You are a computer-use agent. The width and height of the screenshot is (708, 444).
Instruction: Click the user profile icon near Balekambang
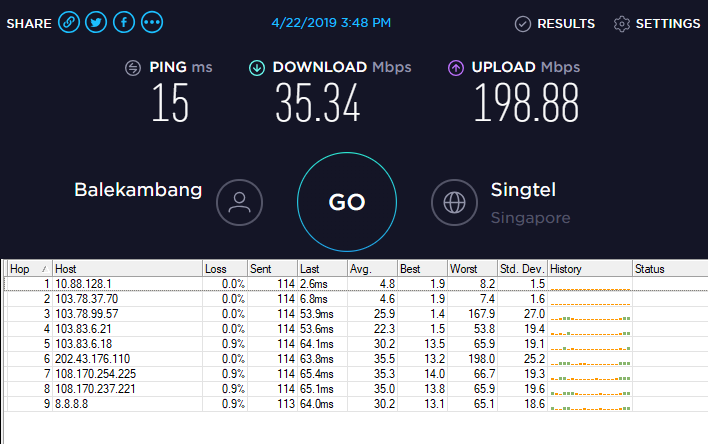[x=239, y=202]
